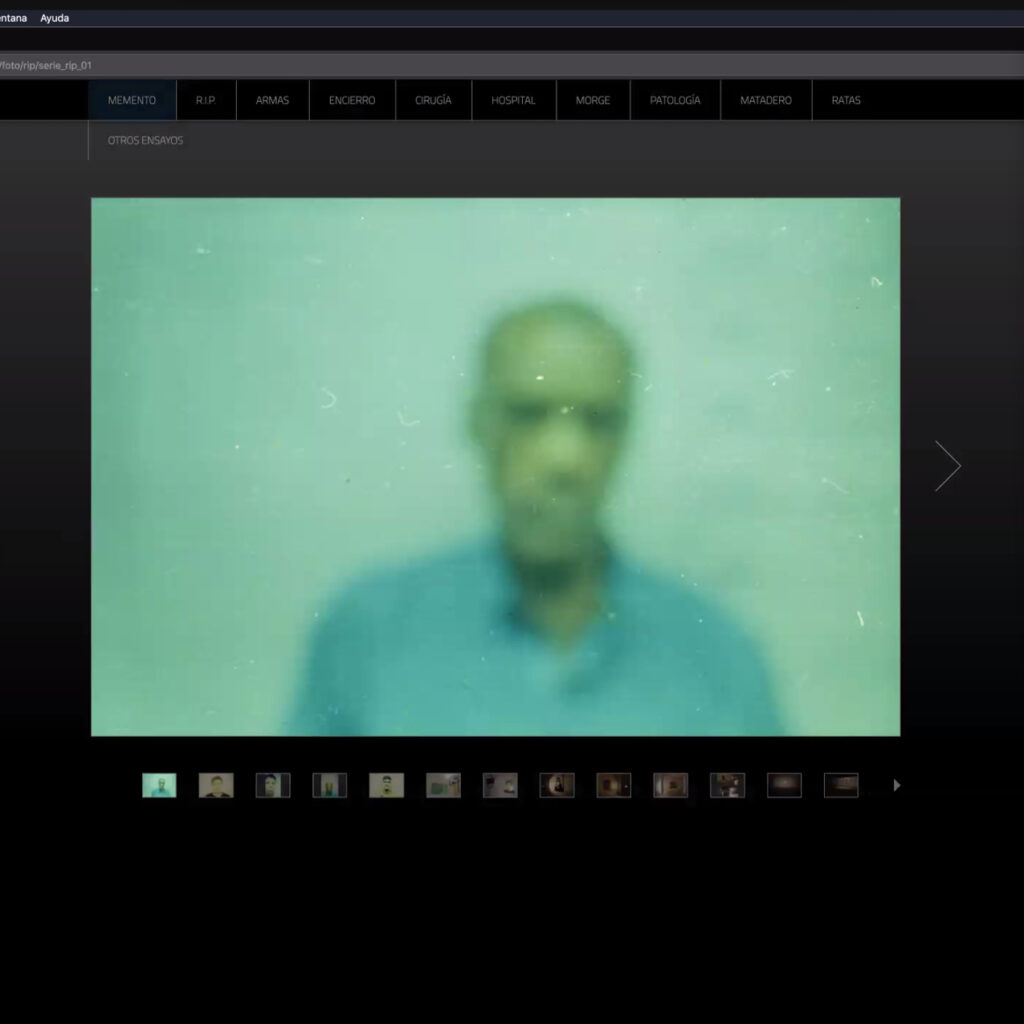Open the R.I.P. gallery tab

pos(206,100)
